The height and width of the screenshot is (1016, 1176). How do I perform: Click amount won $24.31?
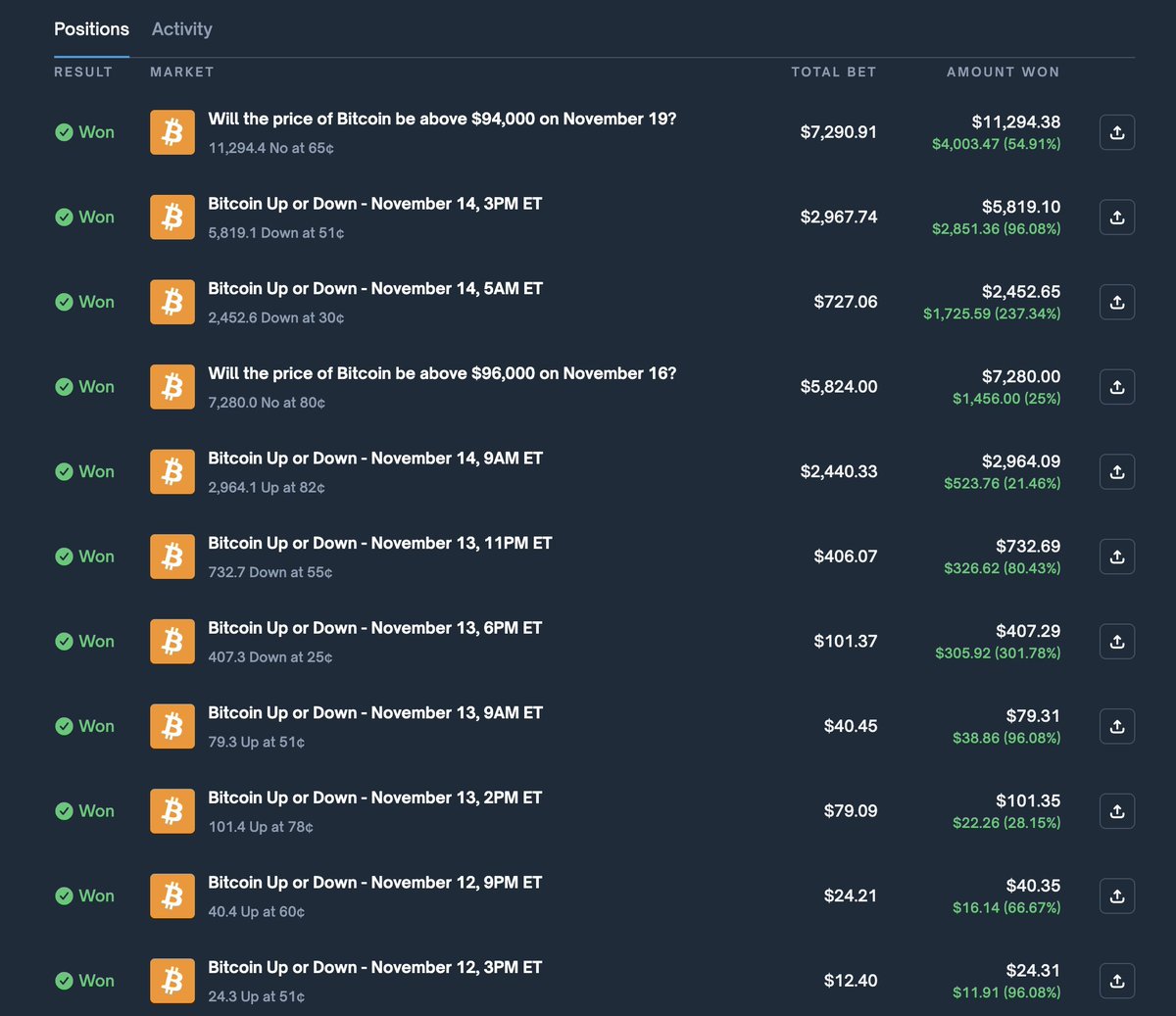tap(1033, 971)
